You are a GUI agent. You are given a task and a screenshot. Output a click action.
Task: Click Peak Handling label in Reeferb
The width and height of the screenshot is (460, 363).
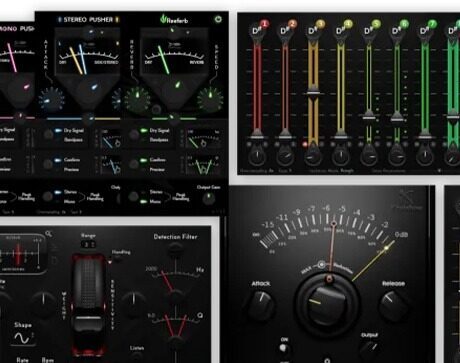pos(180,197)
